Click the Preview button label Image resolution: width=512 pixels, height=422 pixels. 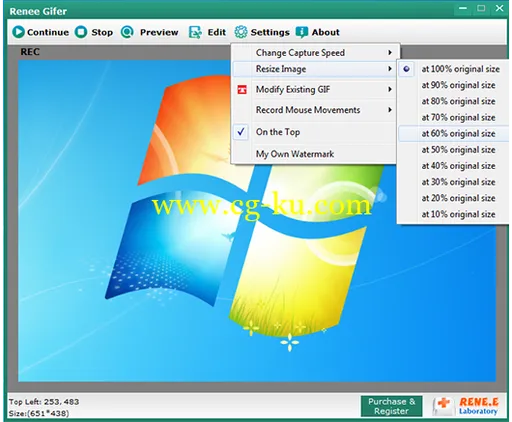pos(159,32)
